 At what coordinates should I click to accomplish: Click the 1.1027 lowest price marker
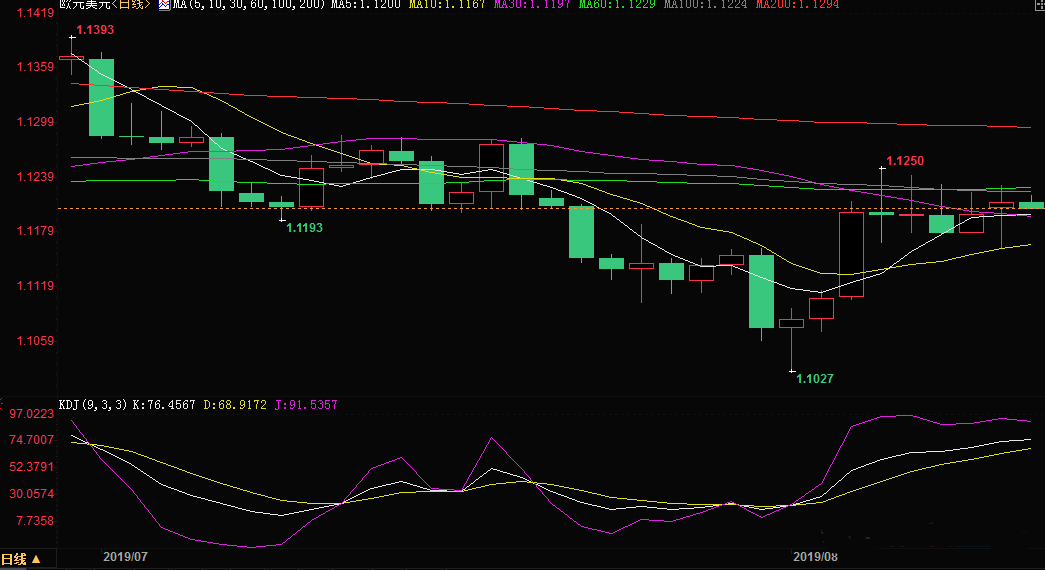814,379
